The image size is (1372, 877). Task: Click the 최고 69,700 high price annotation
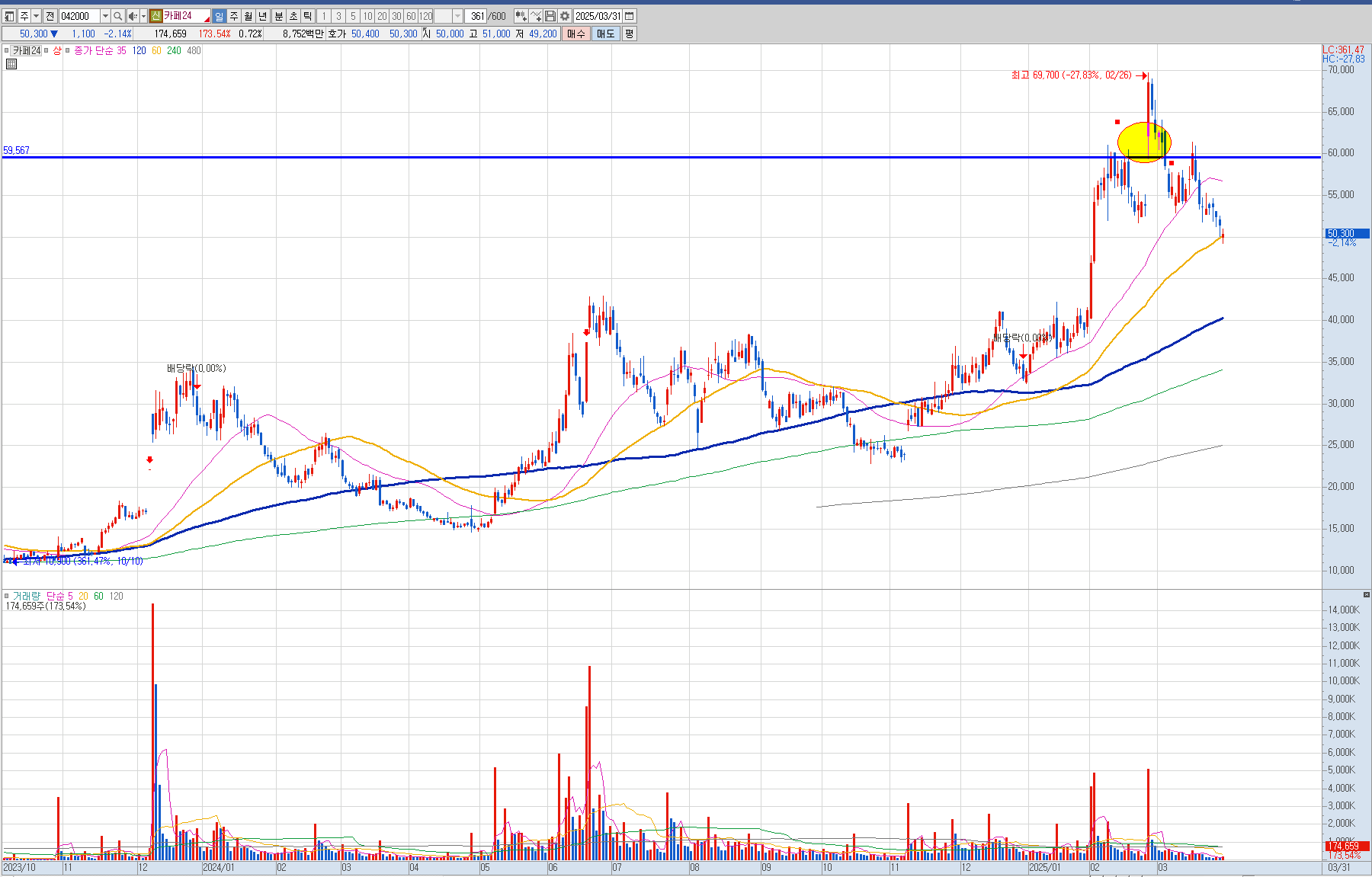pyautogui.click(x=1071, y=75)
